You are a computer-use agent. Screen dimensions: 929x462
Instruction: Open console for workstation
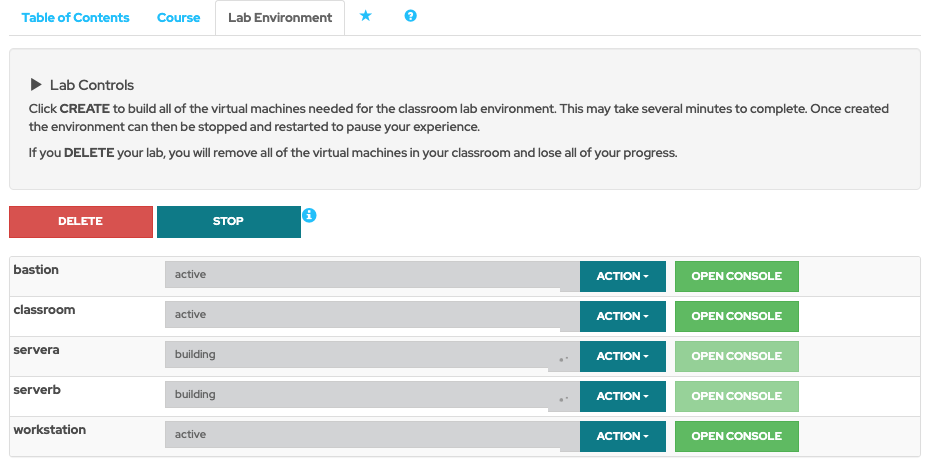[737, 436]
